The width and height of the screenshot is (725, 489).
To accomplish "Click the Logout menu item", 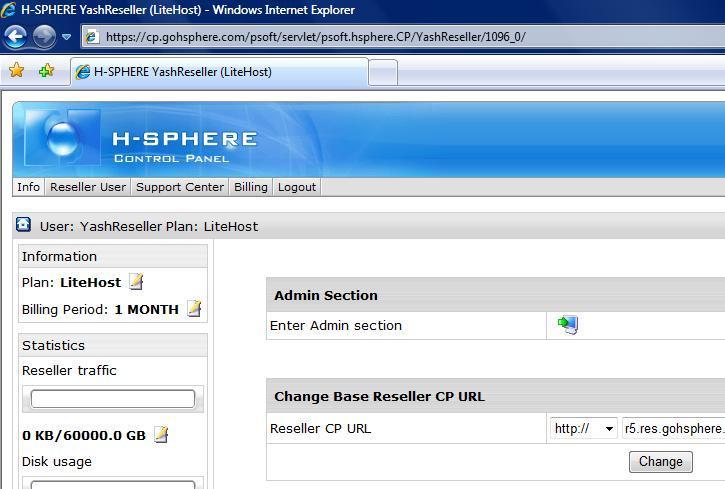I will [296, 187].
